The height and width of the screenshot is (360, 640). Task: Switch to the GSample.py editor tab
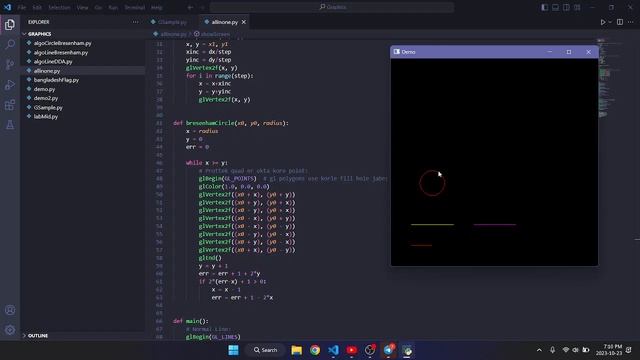click(173, 22)
